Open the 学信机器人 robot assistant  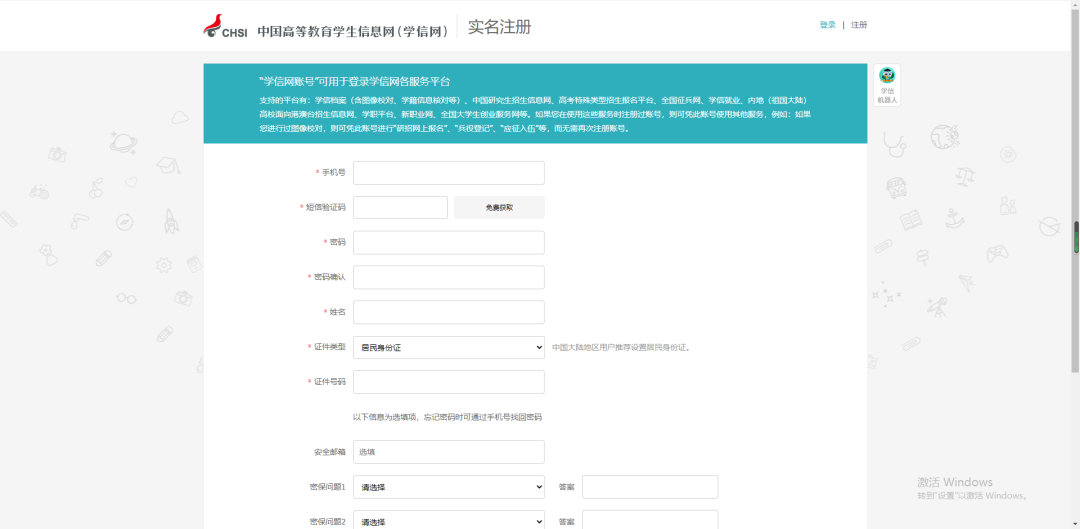(x=886, y=85)
